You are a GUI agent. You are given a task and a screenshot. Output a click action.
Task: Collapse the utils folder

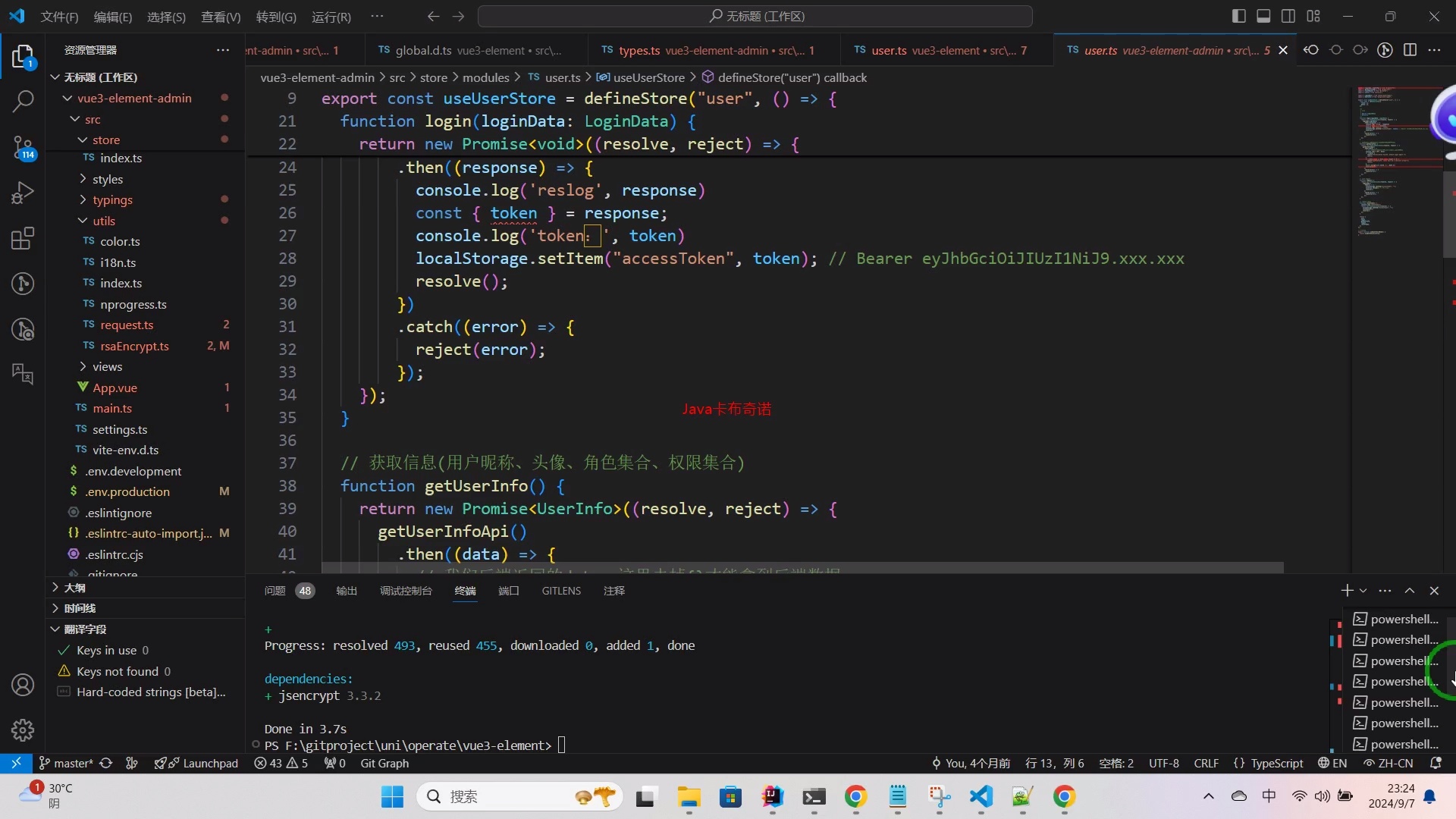click(x=104, y=221)
